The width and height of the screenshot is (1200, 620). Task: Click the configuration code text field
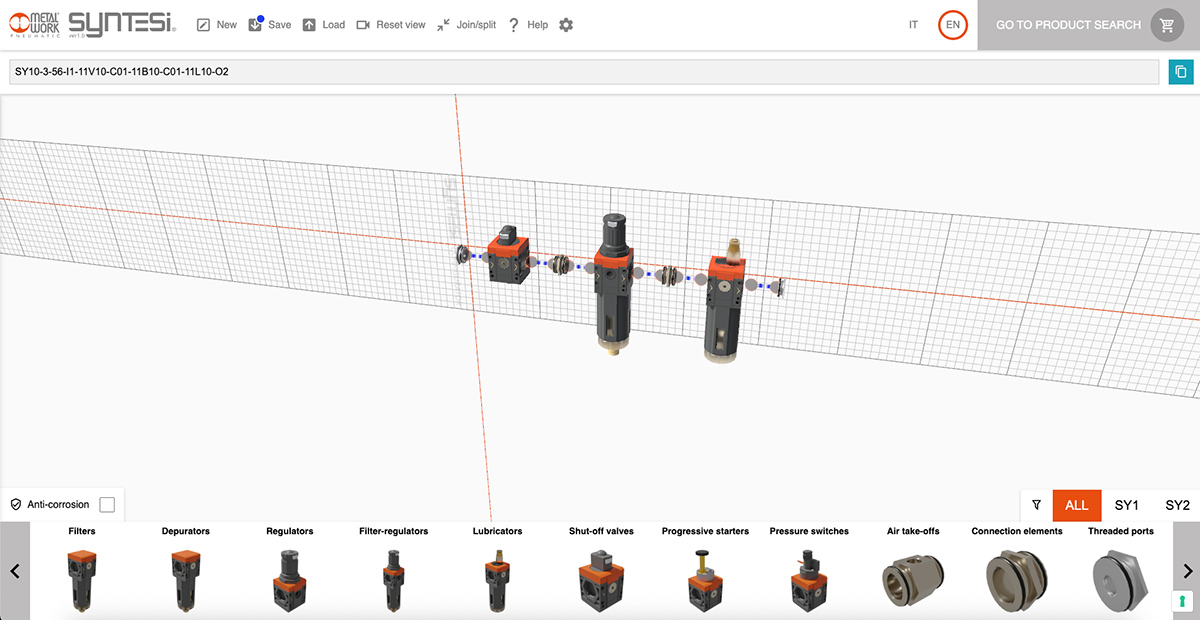(x=583, y=72)
